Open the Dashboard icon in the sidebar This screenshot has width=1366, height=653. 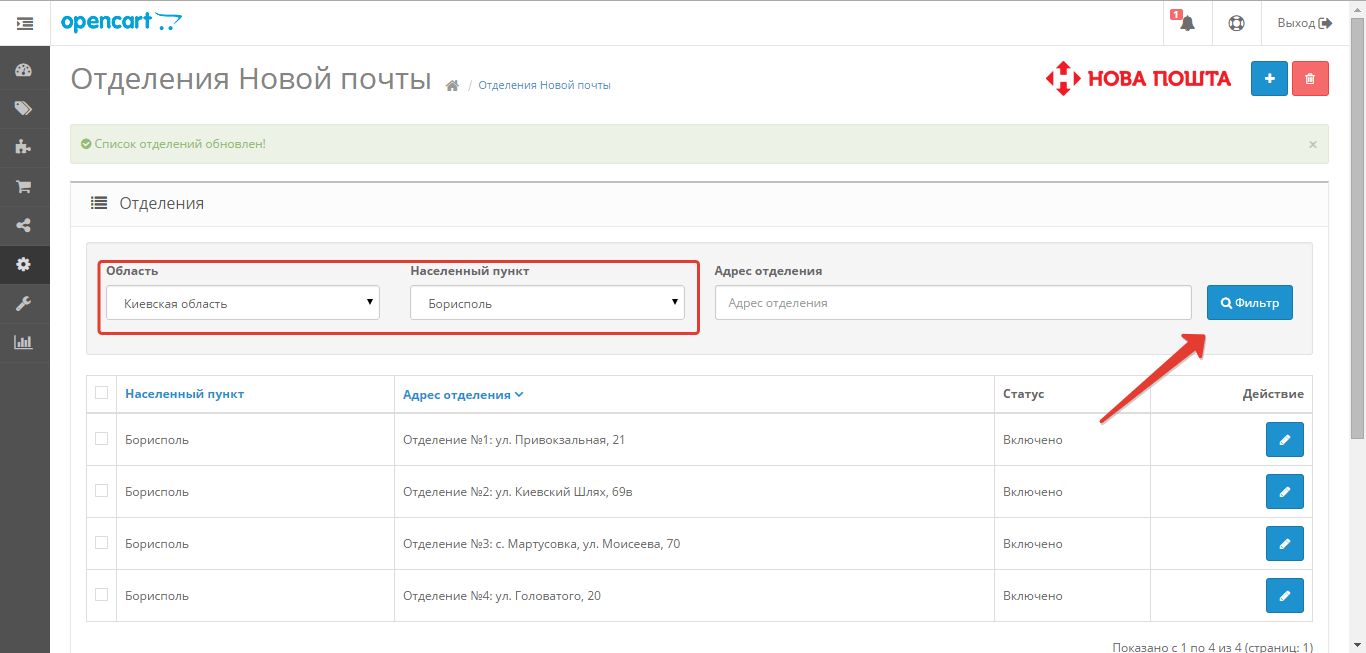click(x=24, y=70)
